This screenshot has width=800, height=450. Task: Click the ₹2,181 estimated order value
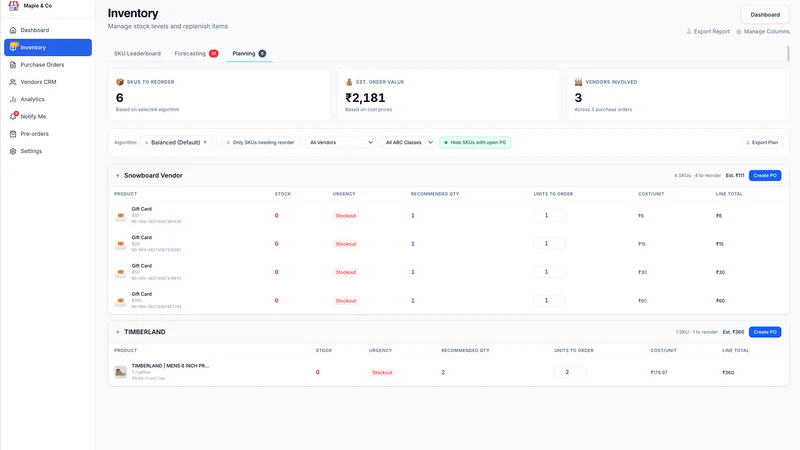(x=365, y=97)
